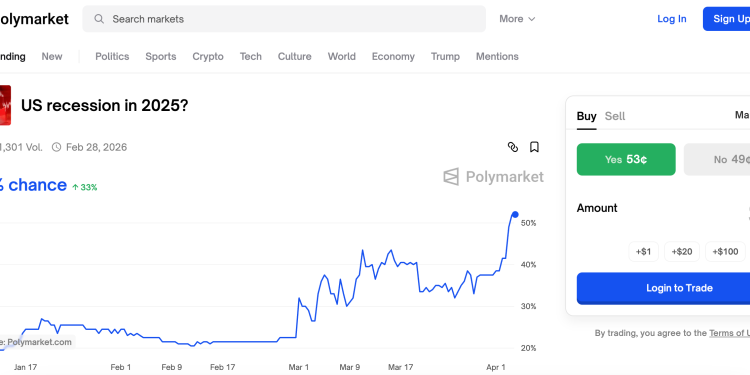
Task: Open the Trump category
Action: pos(445,56)
